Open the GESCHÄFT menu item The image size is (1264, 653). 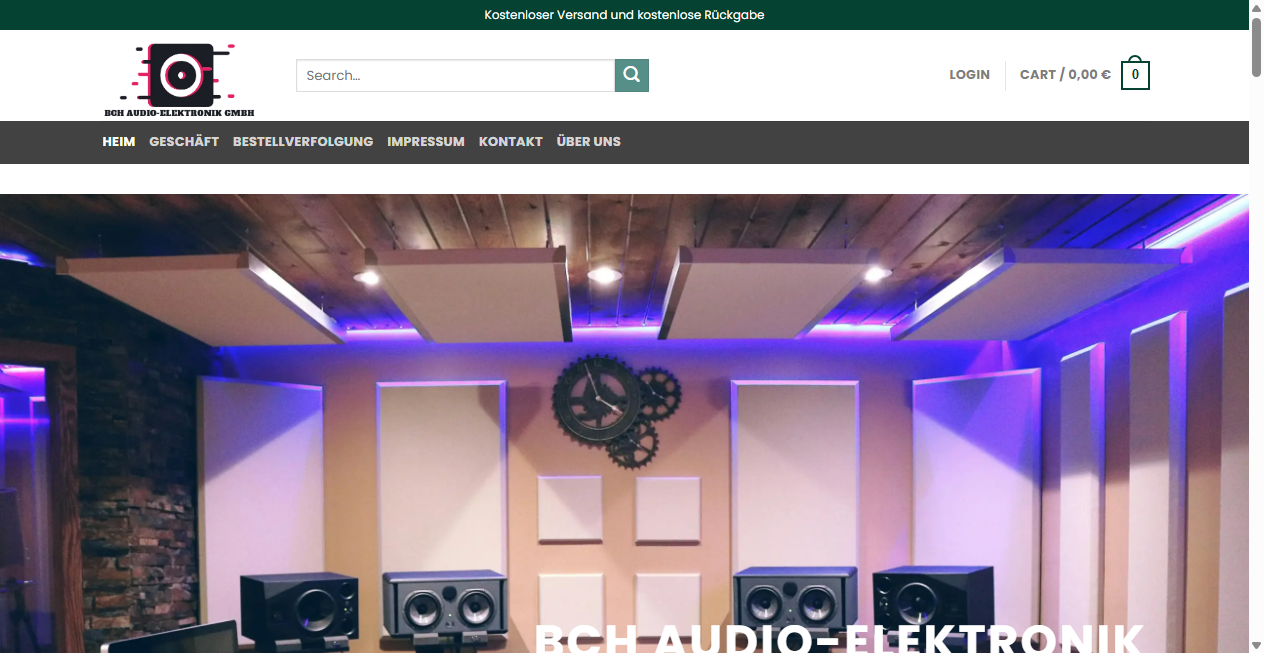pyautogui.click(x=184, y=142)
